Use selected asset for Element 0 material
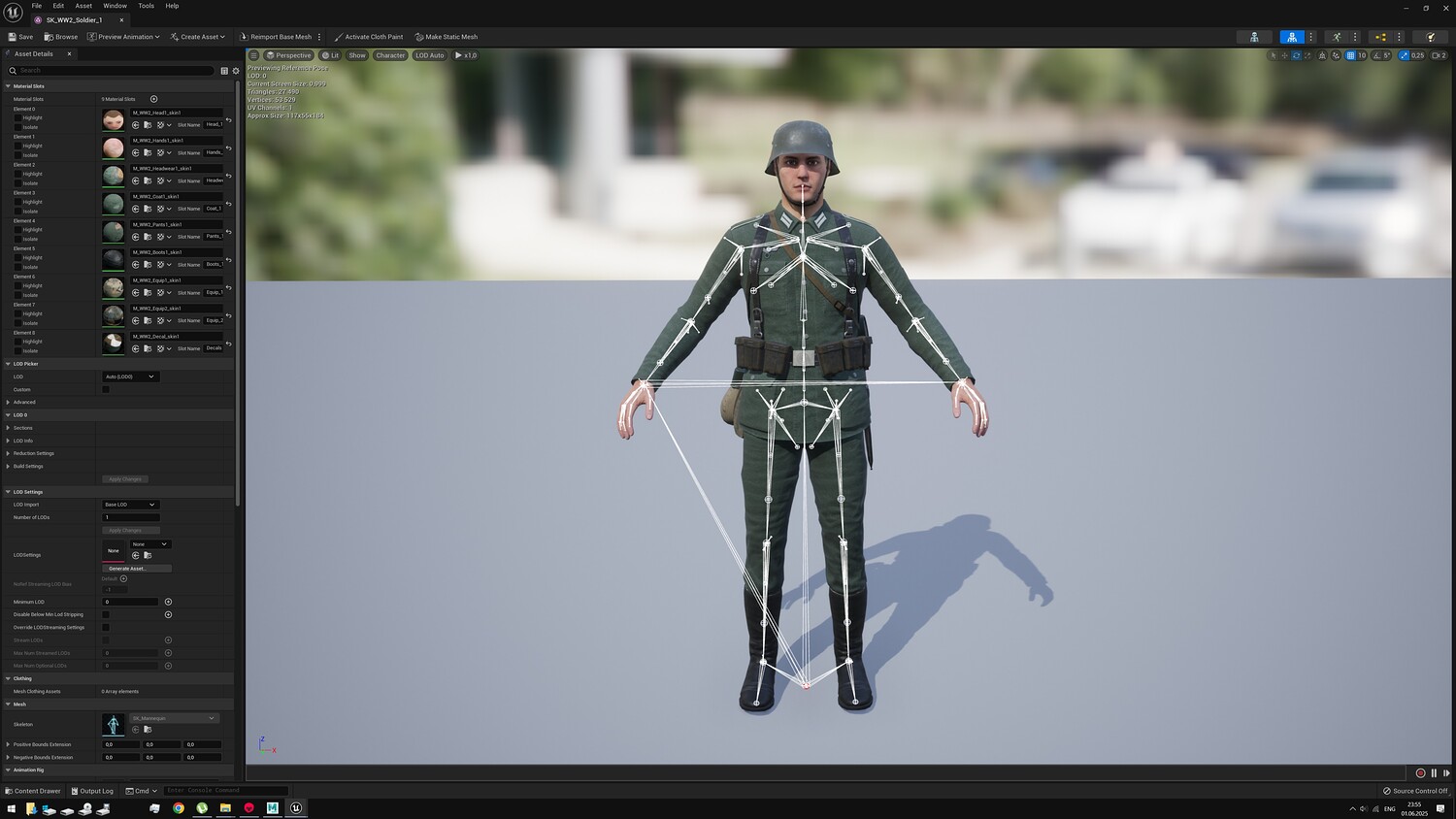Screen dimensions: 1456x819 pyautogui.click(x=136, y=125)
